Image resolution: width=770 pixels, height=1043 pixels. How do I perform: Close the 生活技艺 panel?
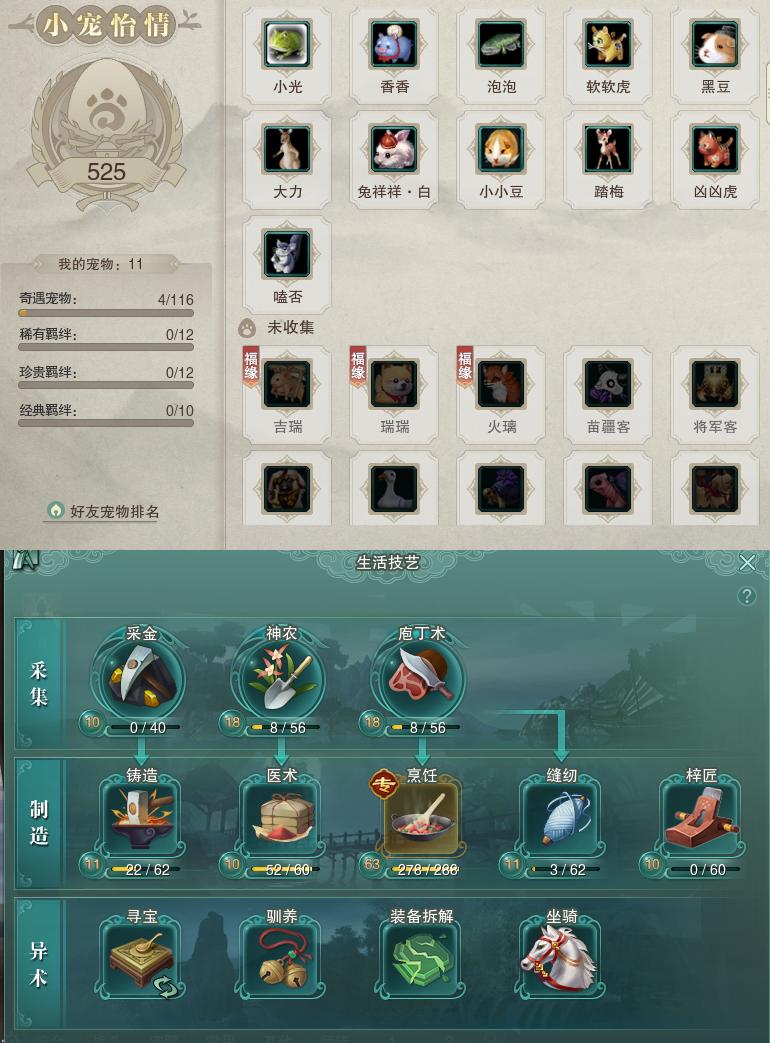(x=747, y=563)
